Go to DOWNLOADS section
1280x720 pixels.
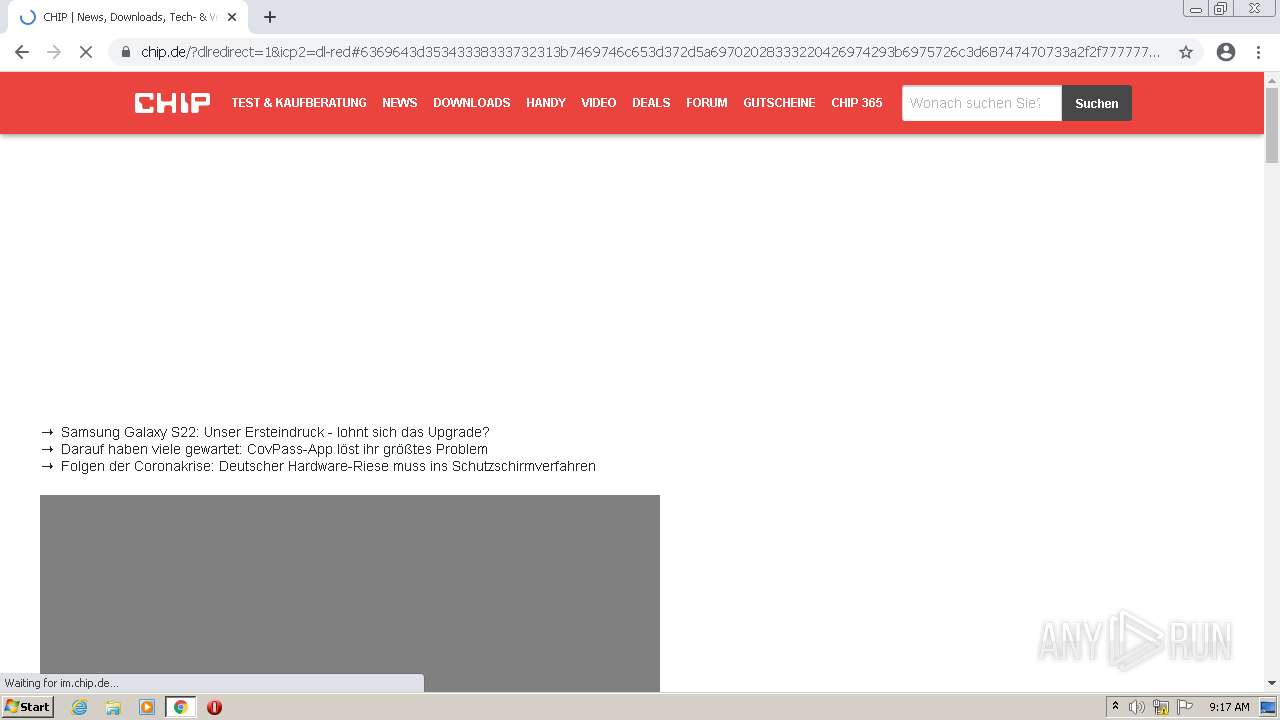click(x=472, y=103)
